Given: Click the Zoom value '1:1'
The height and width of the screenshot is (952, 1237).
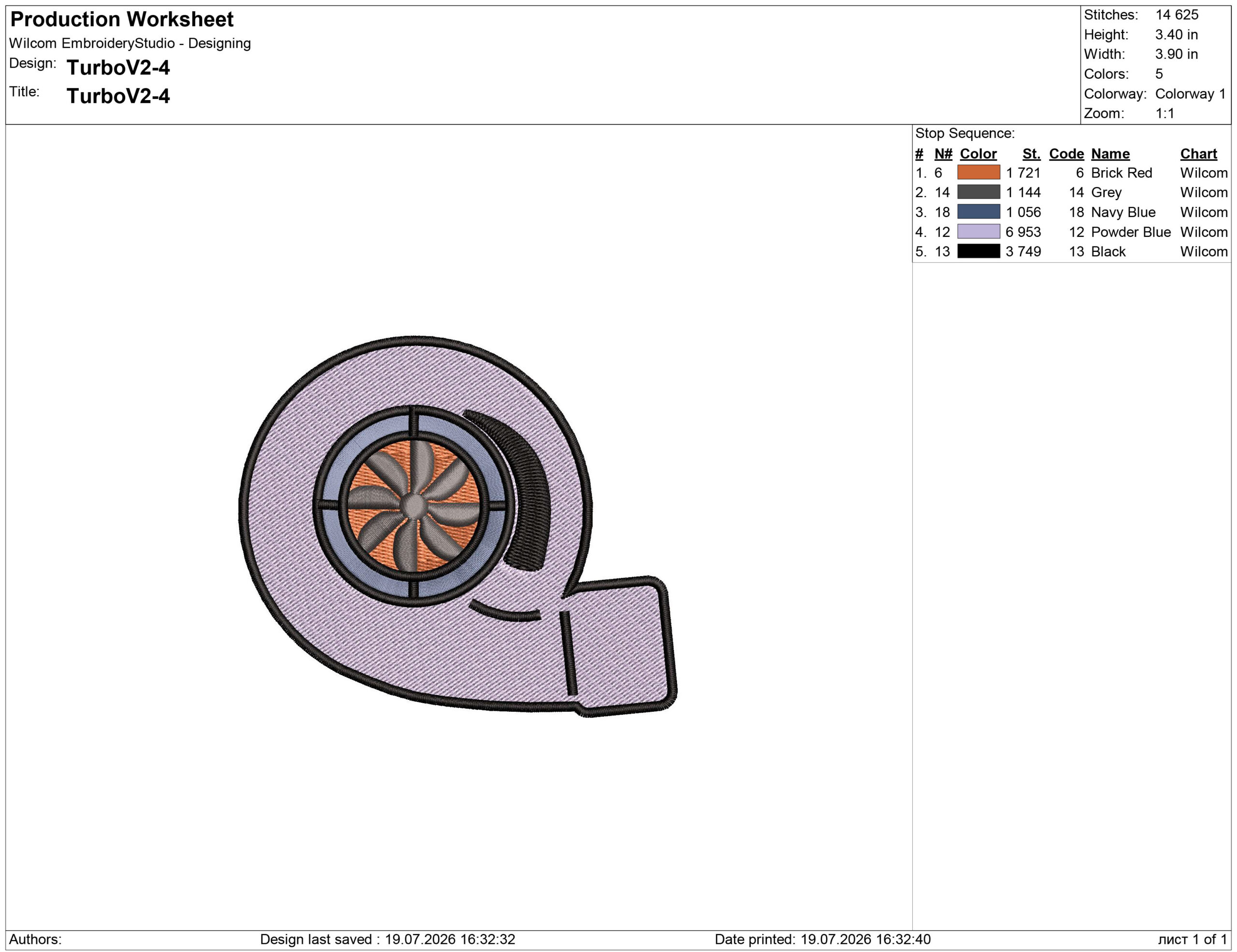Looking at the screenshot, I should (1165, 113).
